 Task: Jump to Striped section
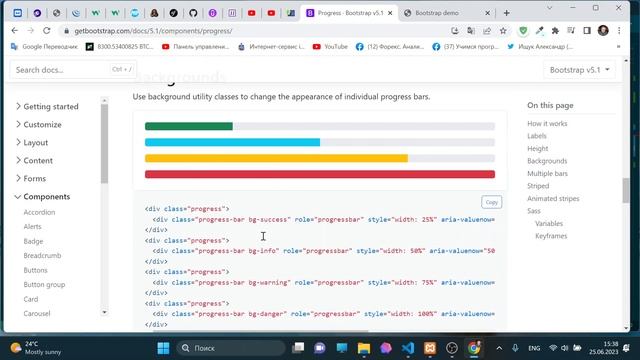click(x=538, y=186)
